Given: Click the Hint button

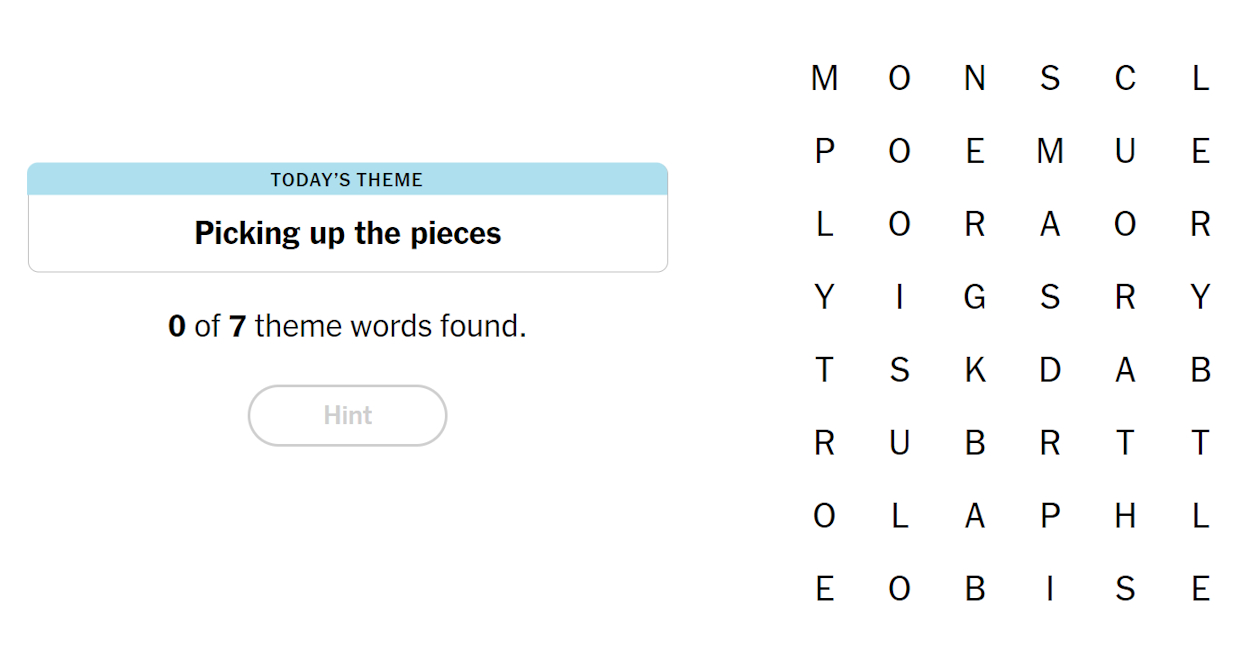Looking at the screenshot, I should tap(347, 415).
